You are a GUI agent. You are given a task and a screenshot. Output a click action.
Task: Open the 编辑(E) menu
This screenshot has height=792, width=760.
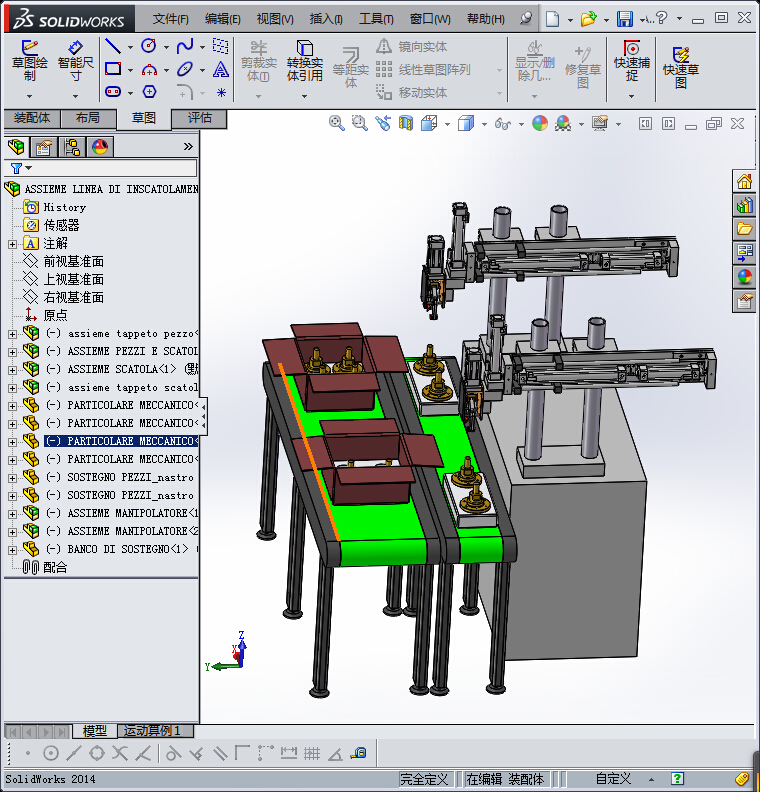[x=222, y=19]
